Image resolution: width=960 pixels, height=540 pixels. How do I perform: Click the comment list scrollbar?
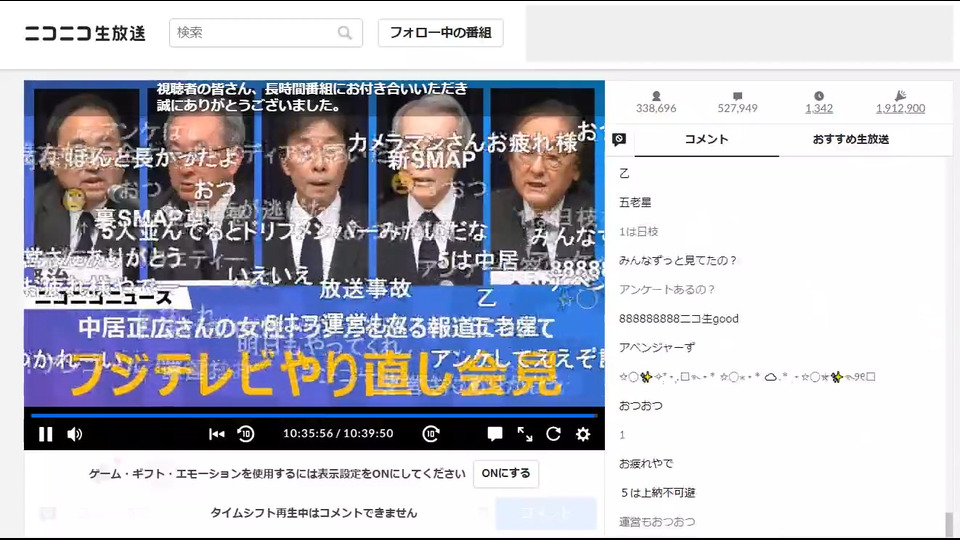click(x=949, y=525)
